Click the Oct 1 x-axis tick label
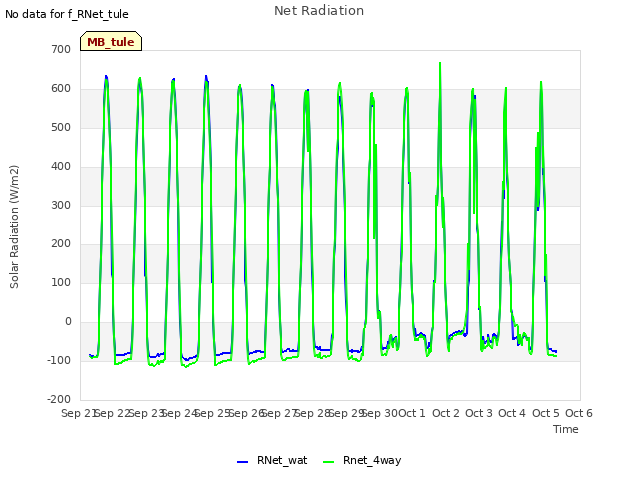The image size is (640, 480). point(412,413)
